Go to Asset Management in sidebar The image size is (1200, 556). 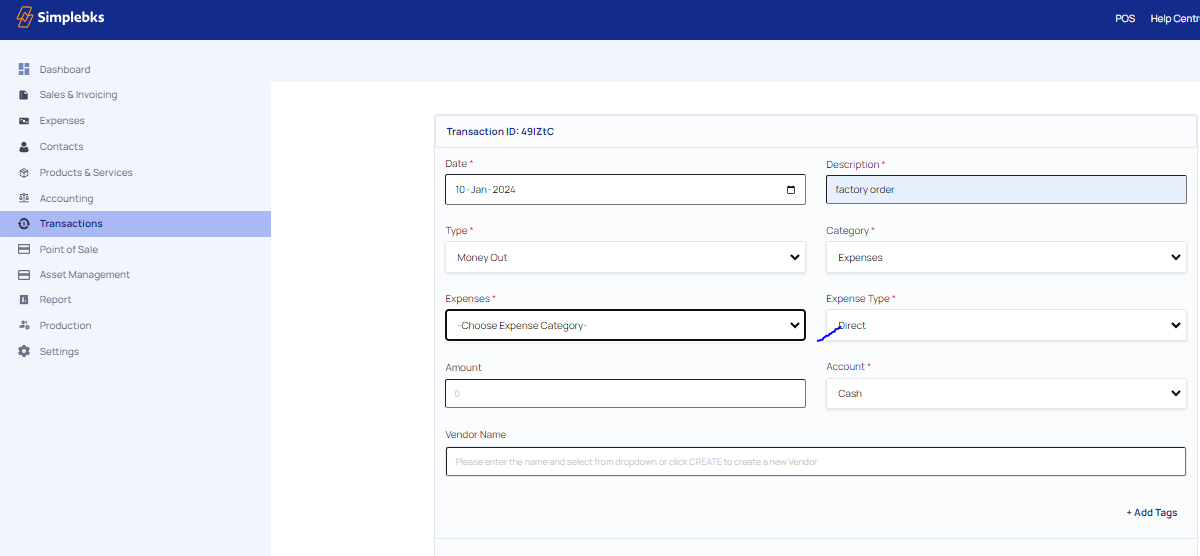(x=84, y=275)
